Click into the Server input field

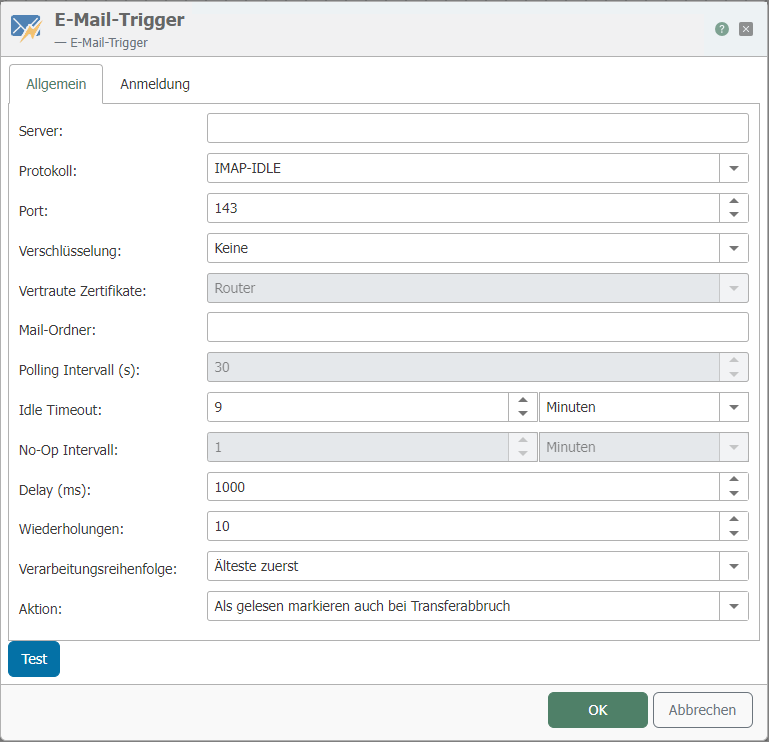477,129
